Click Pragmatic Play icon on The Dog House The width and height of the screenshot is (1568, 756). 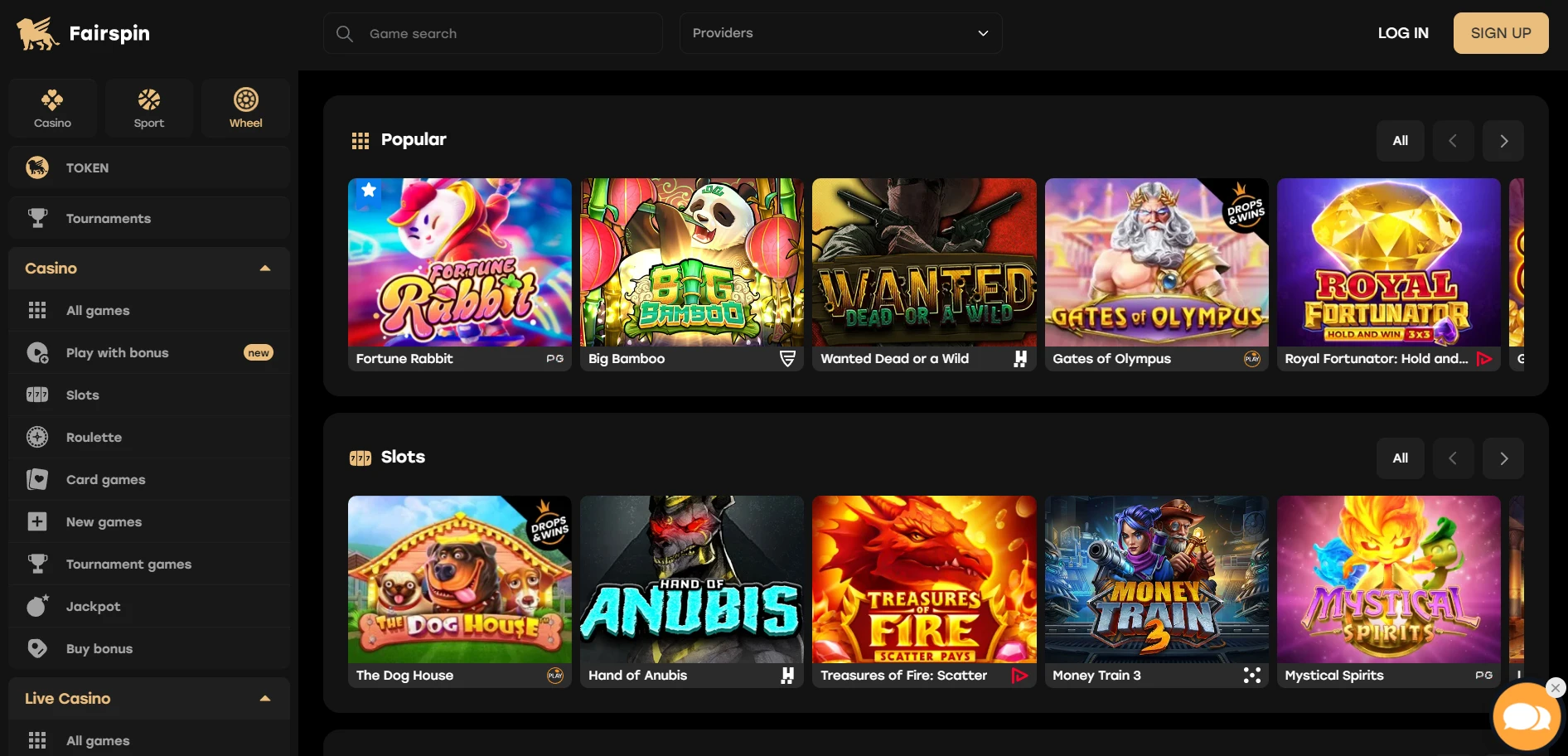[555, 676]
